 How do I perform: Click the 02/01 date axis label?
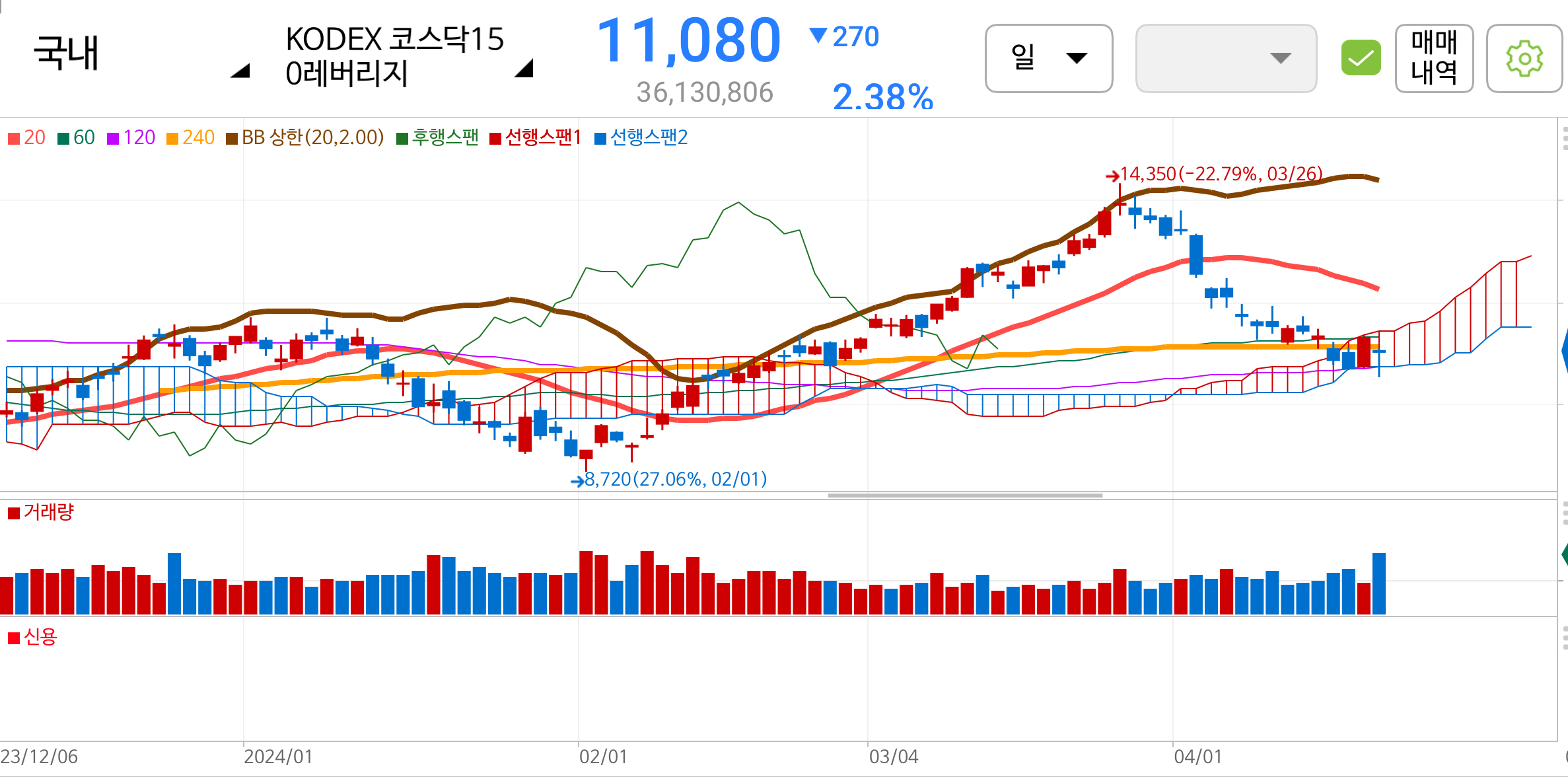point(603,757)
